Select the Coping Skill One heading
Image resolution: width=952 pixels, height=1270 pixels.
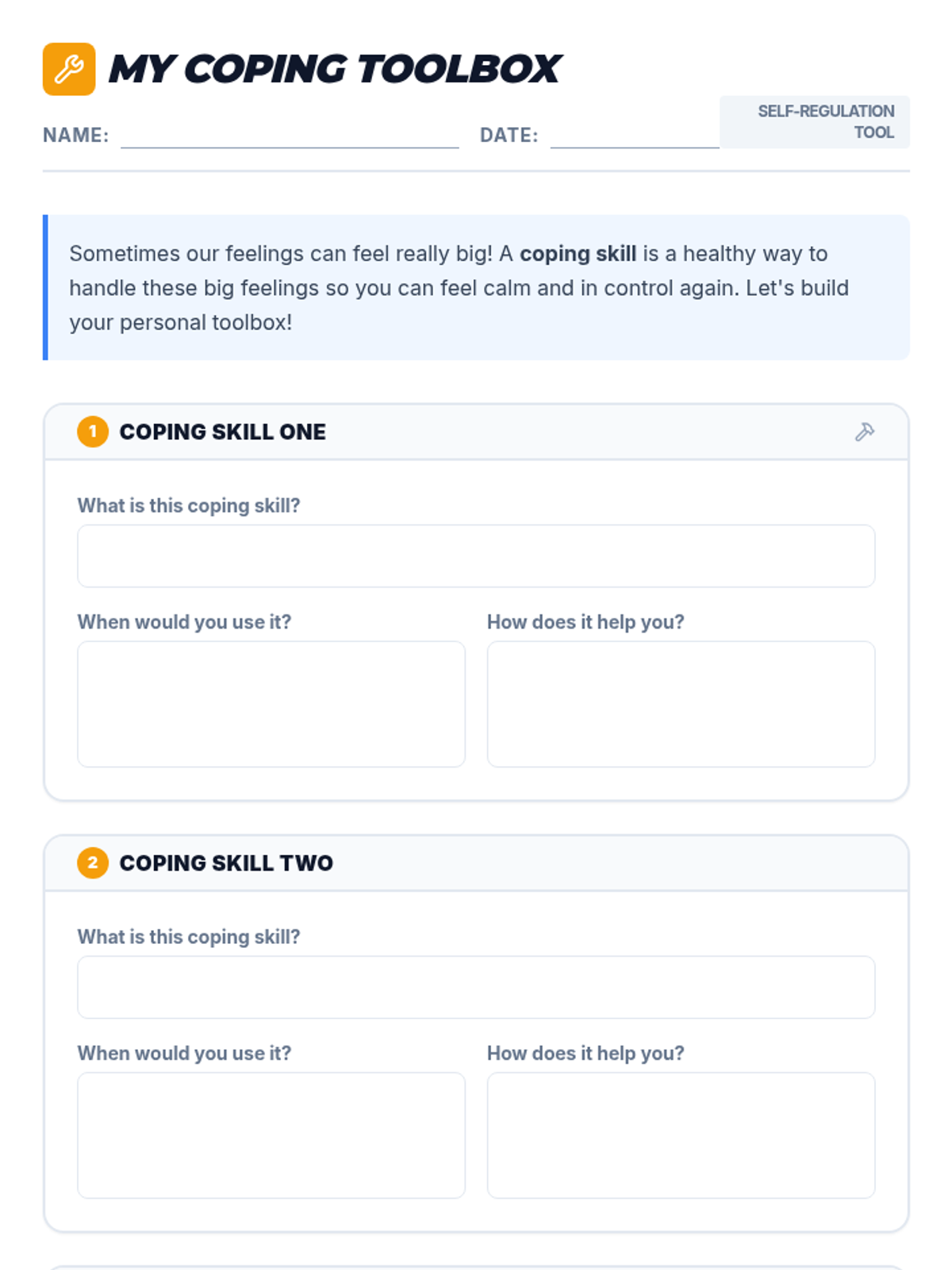[x=223, y=432]
